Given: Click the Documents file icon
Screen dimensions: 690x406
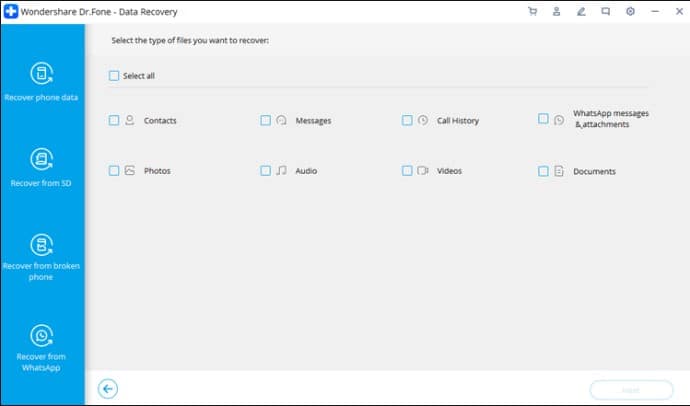Looking at the screenshot, I should 559,171.
